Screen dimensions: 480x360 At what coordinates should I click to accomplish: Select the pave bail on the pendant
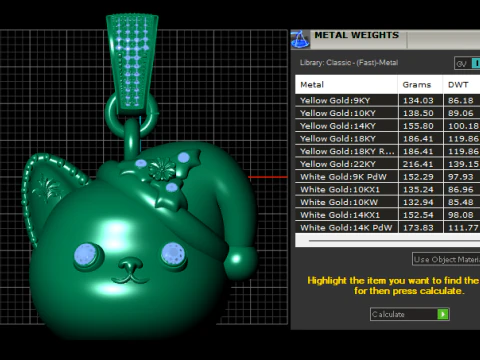(132, 63)
